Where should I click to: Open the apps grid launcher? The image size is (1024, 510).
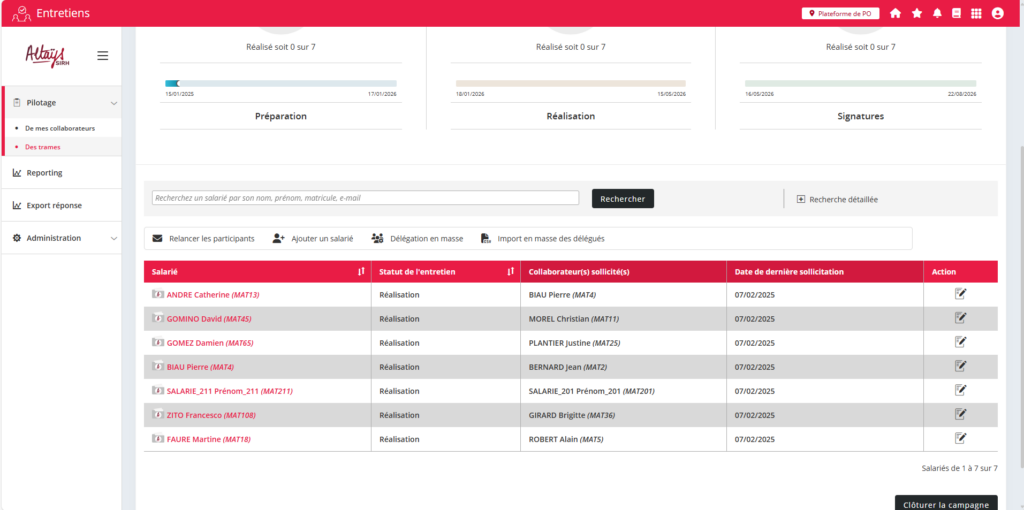tap(976, 13)
